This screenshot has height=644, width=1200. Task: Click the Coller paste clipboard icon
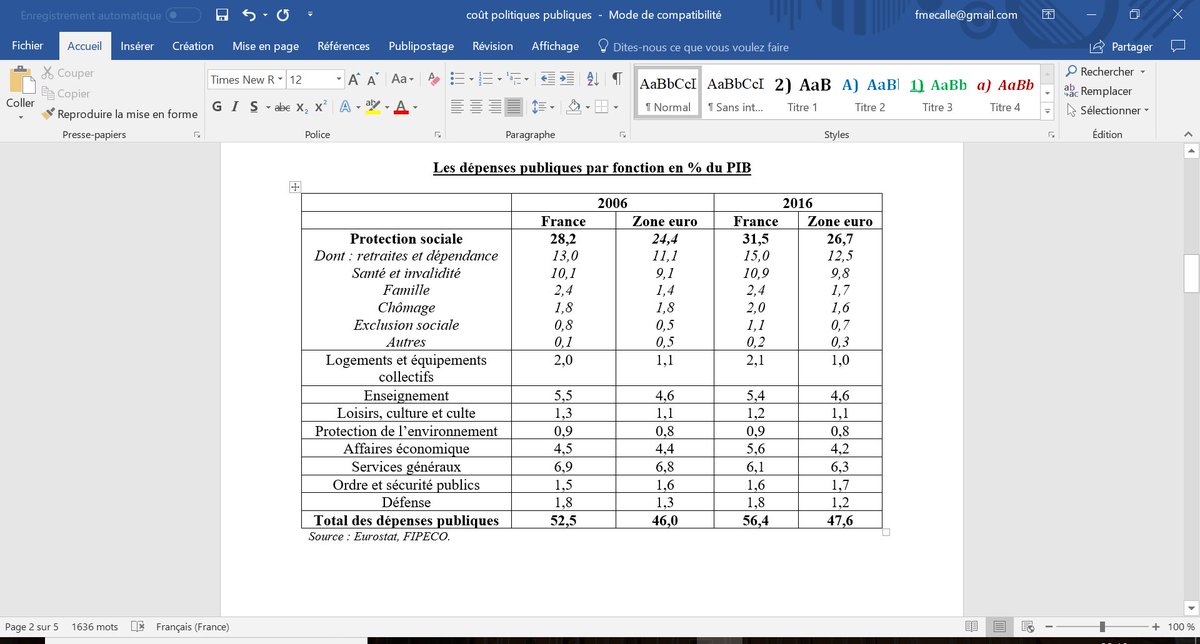(x=20, y=80)
